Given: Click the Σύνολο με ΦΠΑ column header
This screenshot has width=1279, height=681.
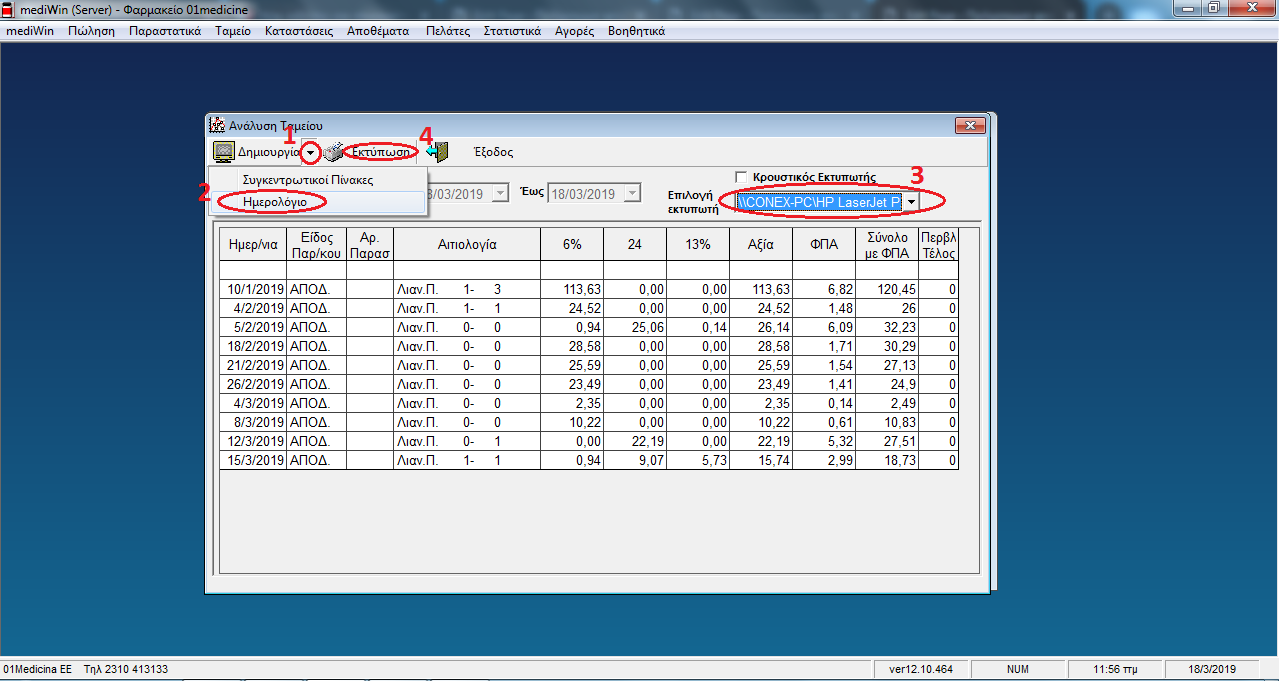Looking at the screenshot, I should [x=887, y=244].
